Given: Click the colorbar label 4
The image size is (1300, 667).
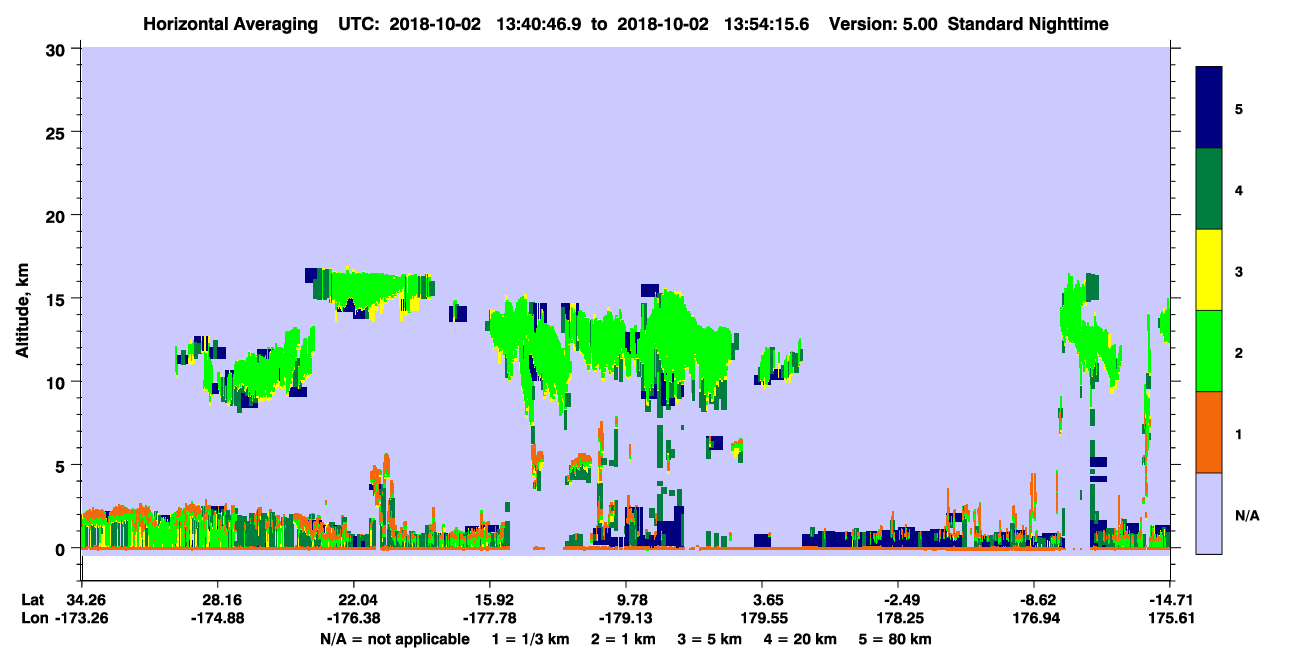Looking at the screenshot, I should [x=1239, y=189].
